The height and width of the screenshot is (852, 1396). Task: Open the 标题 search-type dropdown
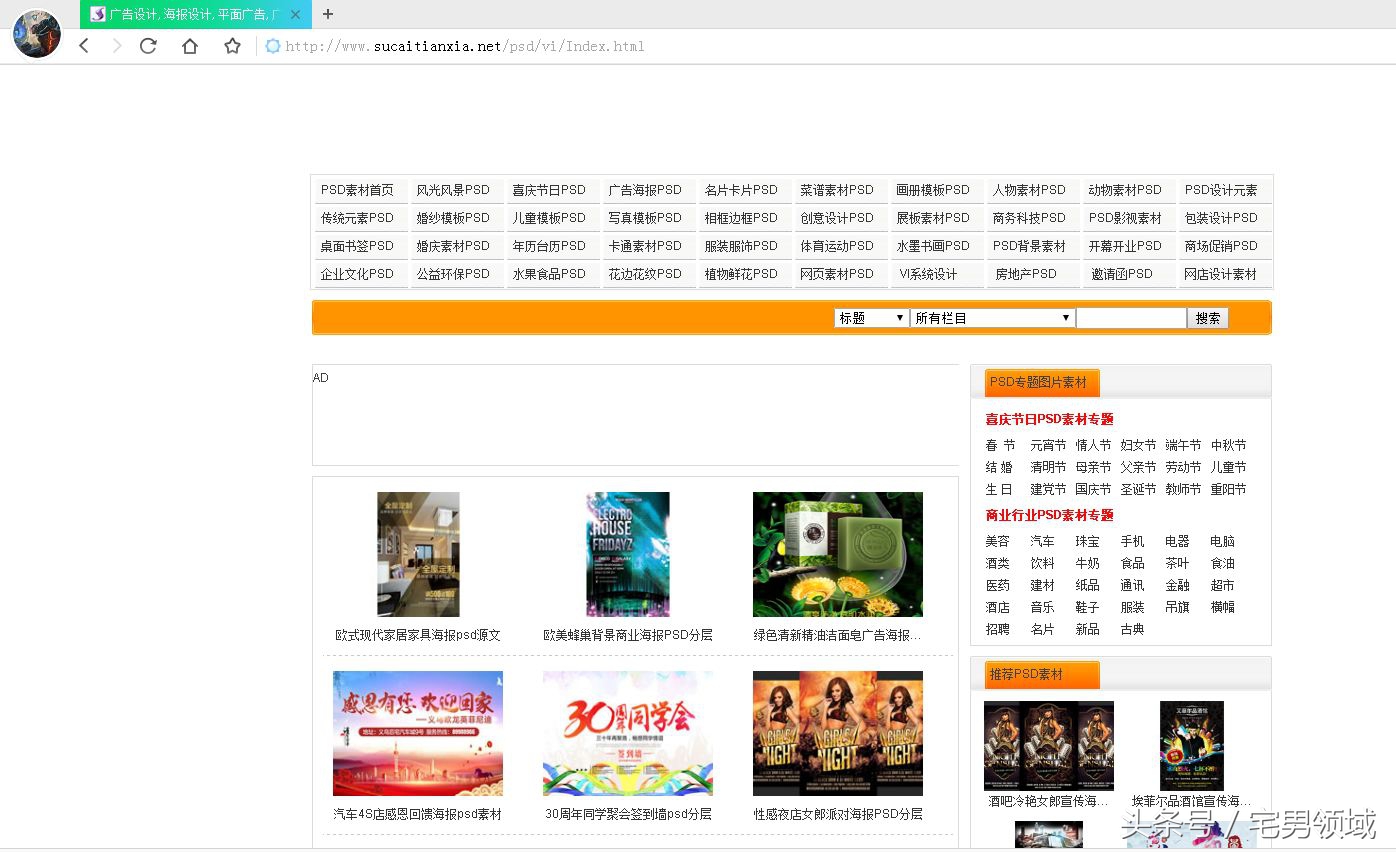tap(870, 317)
